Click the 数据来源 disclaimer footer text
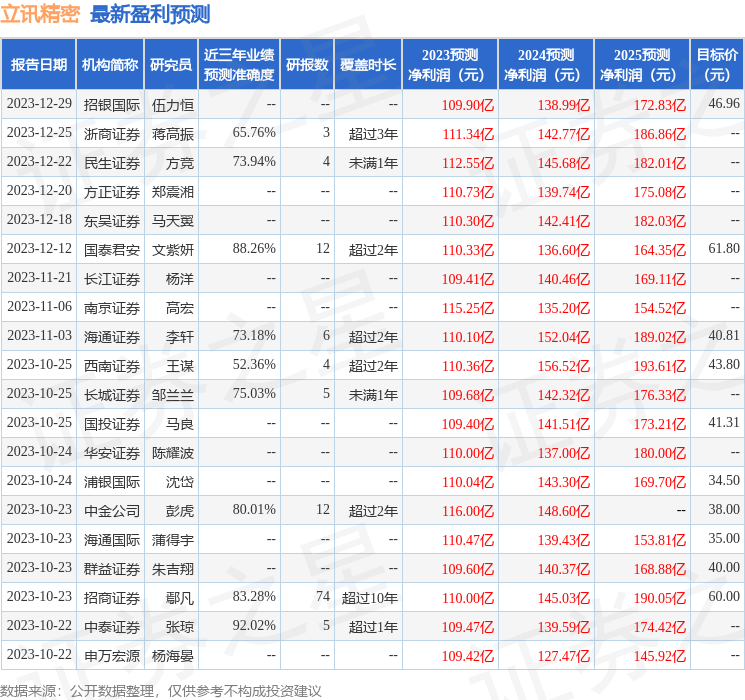The width and height of the screenshot is (745, 700). pos(161,691)
